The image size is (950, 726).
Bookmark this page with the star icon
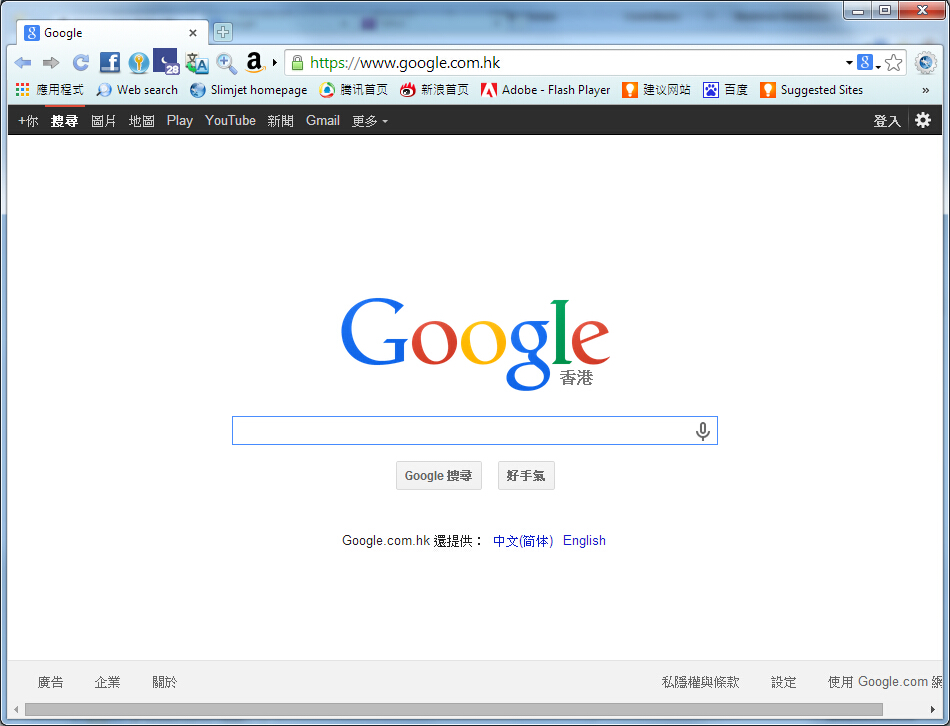(x=893, y=62)
